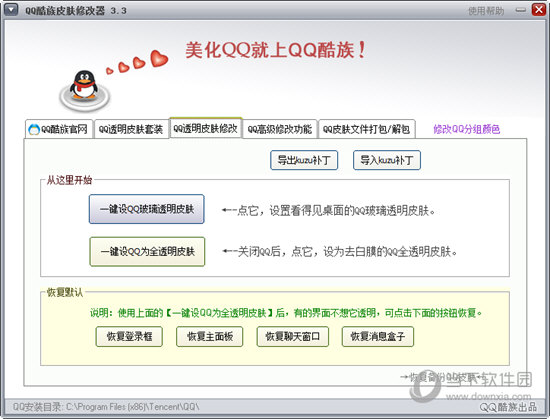The width and height of the screenshot is (550, 419).
Task: Open the title bar dropdown menu icon
Action: coord(11,9)
